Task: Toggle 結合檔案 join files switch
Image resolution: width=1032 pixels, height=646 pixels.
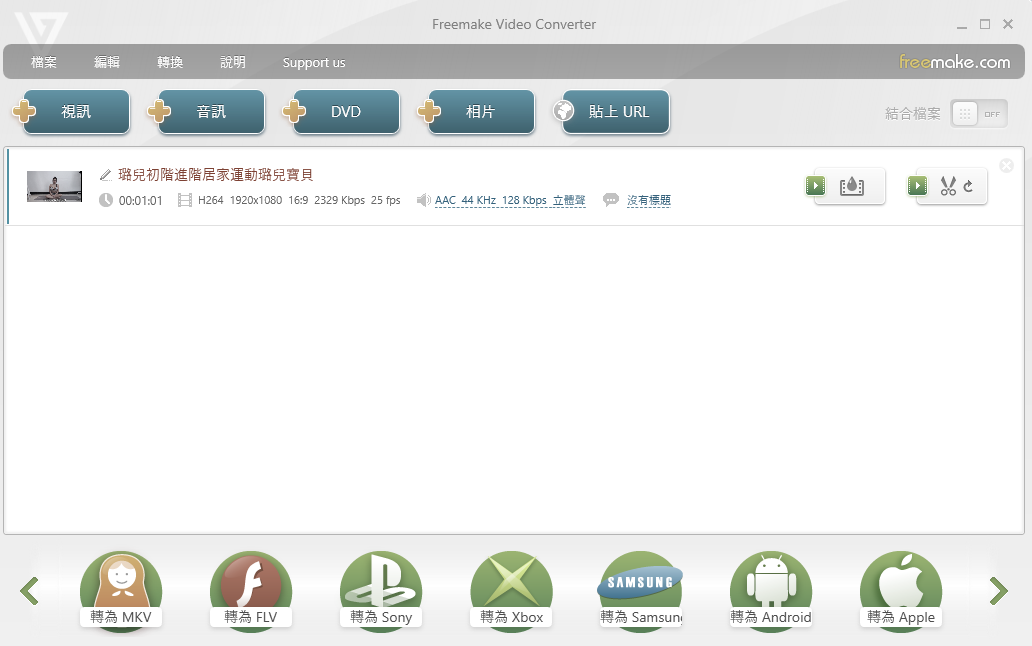Action: [x=979, y=114]
